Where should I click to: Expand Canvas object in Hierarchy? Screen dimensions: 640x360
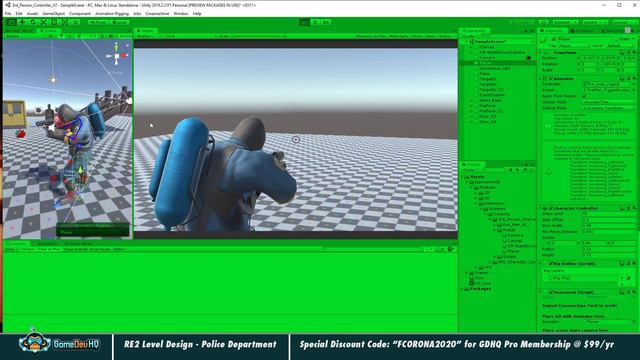coord(471,47)
